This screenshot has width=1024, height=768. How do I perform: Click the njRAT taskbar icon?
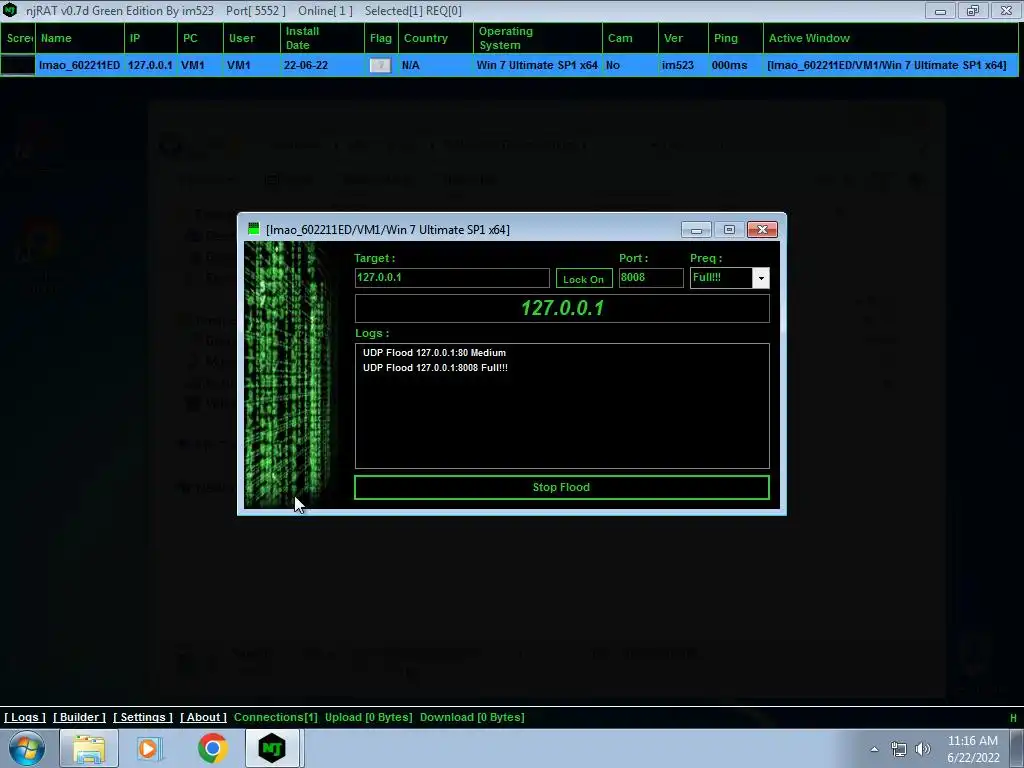(x=272, y=748)
